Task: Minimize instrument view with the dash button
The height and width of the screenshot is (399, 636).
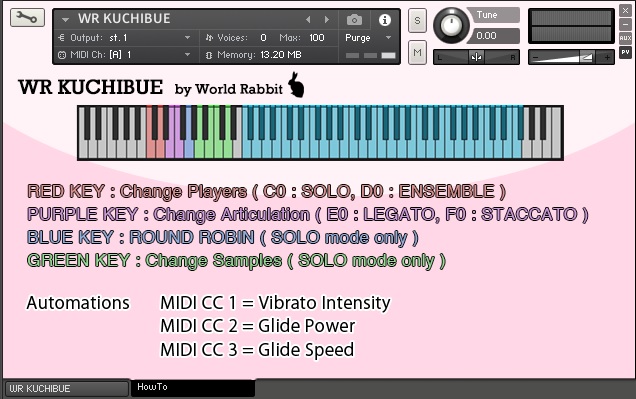Action: coord(625,24)
